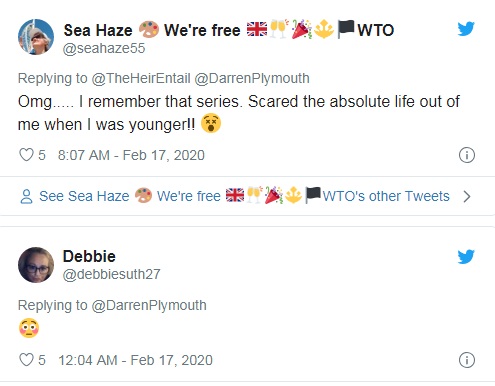Image resolution: width=495 pixels, height=386 pixels.
Task: Visit @debbiesuth27 handle
Action: pos(112,274)
